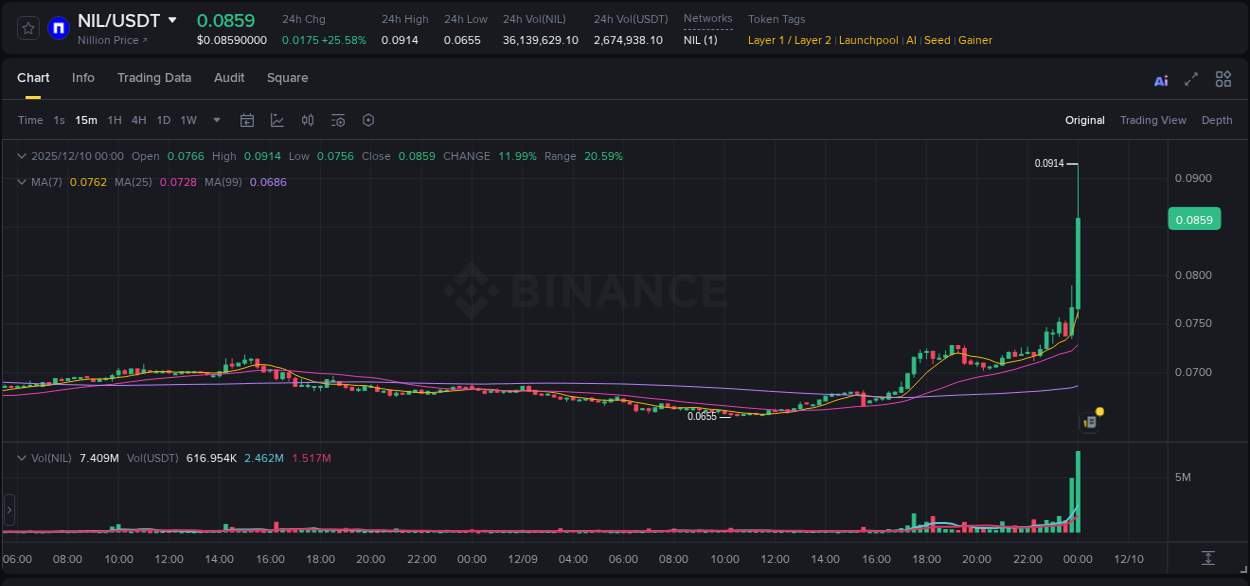Select the Launchpool token tag
Viewport: 1250px width, 586px height.
868,40
